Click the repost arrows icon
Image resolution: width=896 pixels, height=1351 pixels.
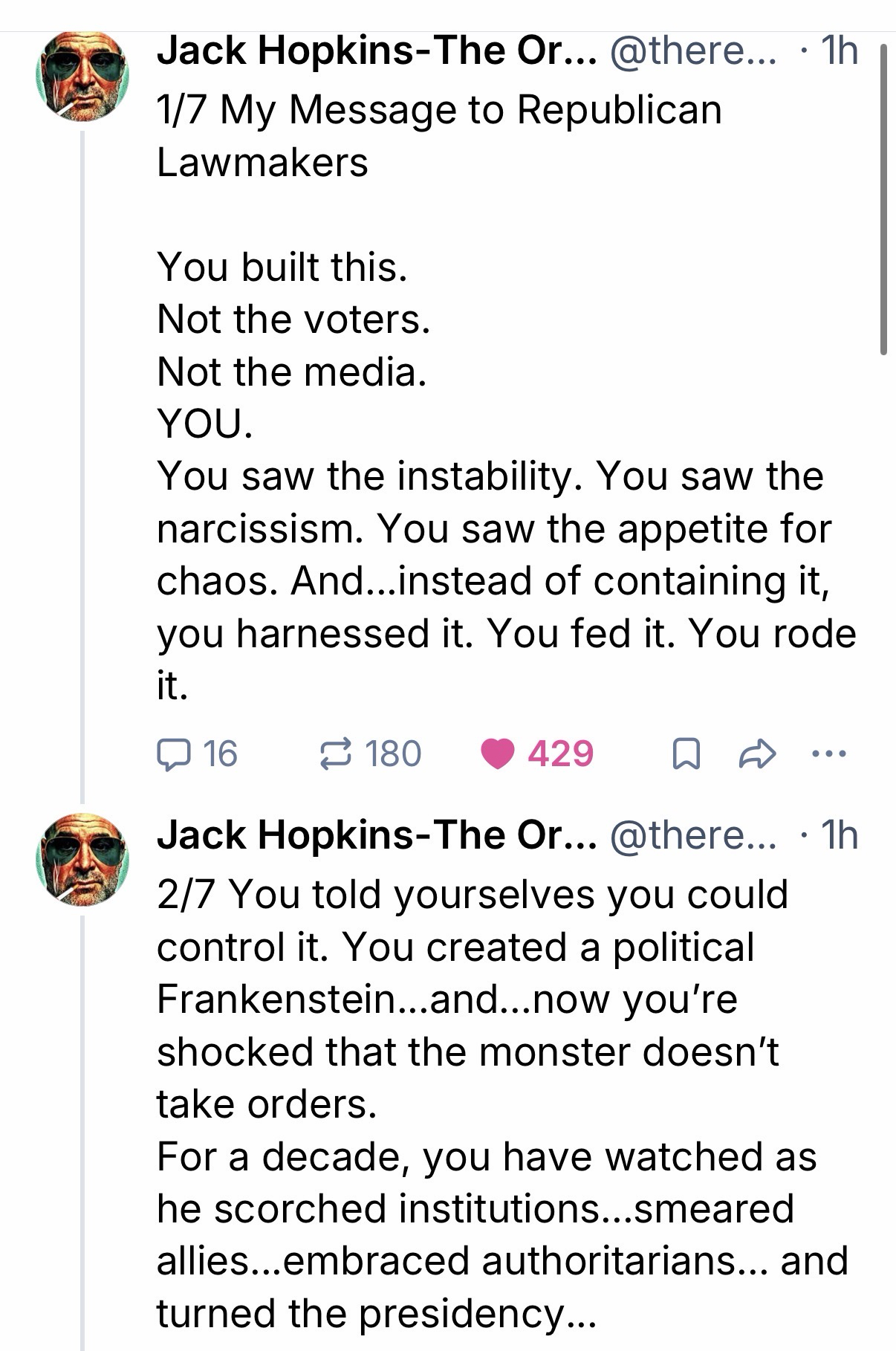click(336, 754)
